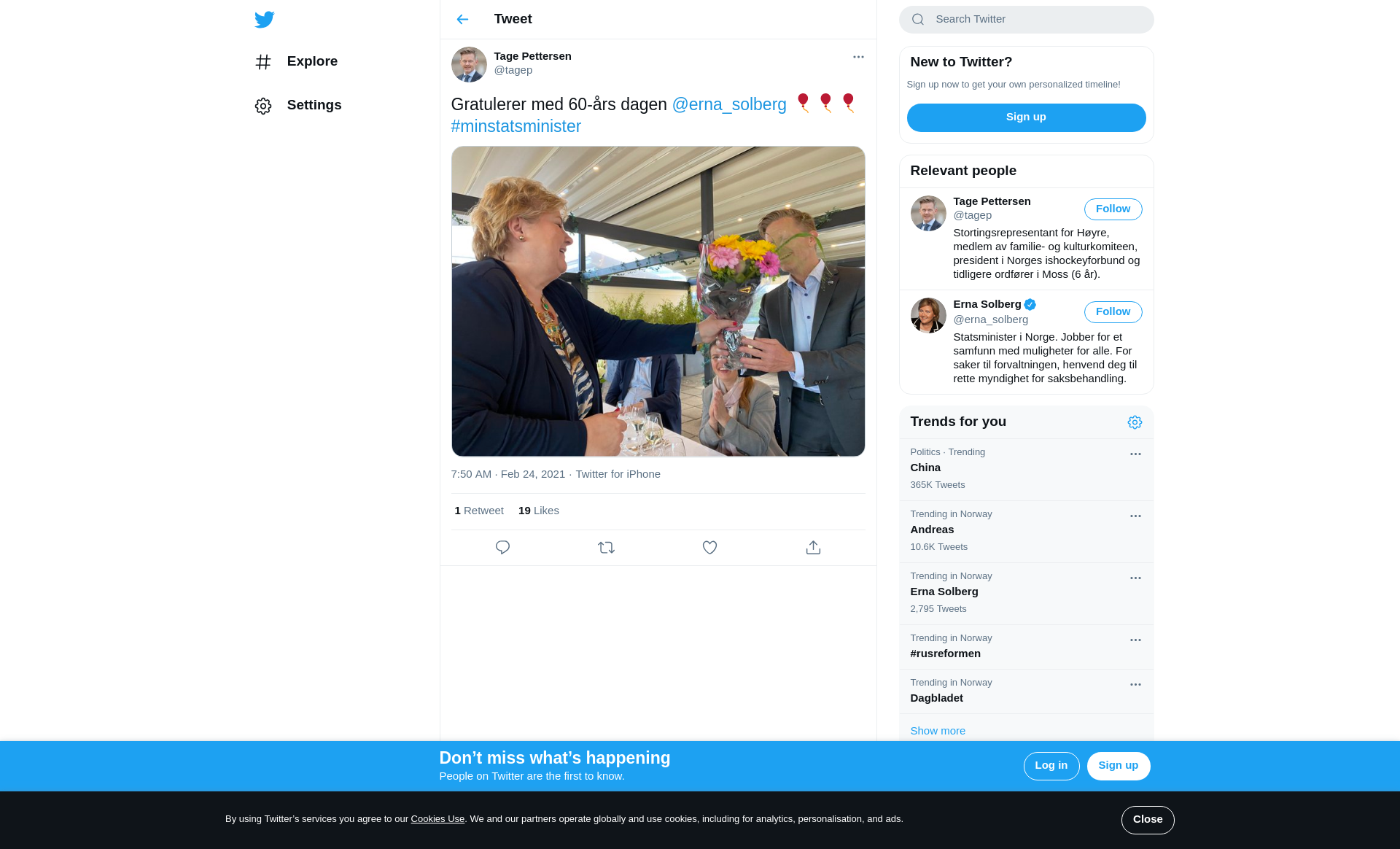1400x849 pixels.
Task: Click the #minstatsminister hashtag link
Action: coord(516,127)
